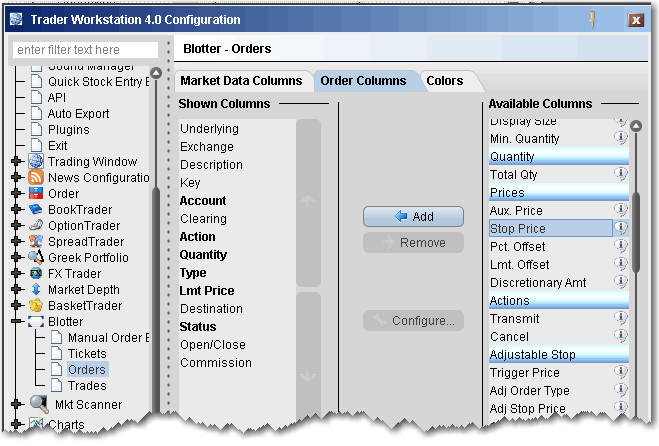The image size is (659, 446).
Task: Click info icon beside Stop Price
Action: (x=621, y=228)
